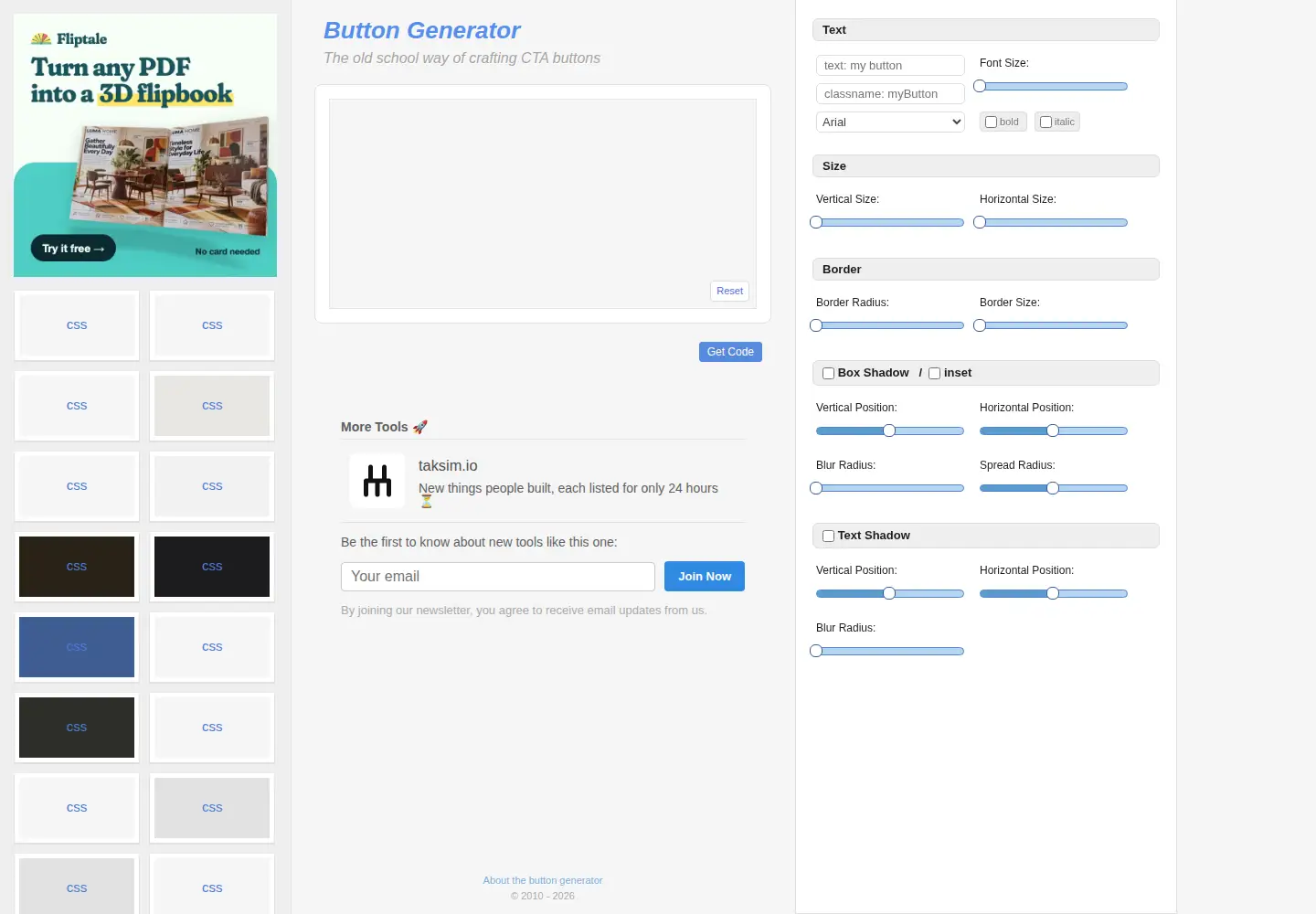1316x914 pixels.
Task: Adjust the Border Radius slider
Action: [x=889, y=325]
